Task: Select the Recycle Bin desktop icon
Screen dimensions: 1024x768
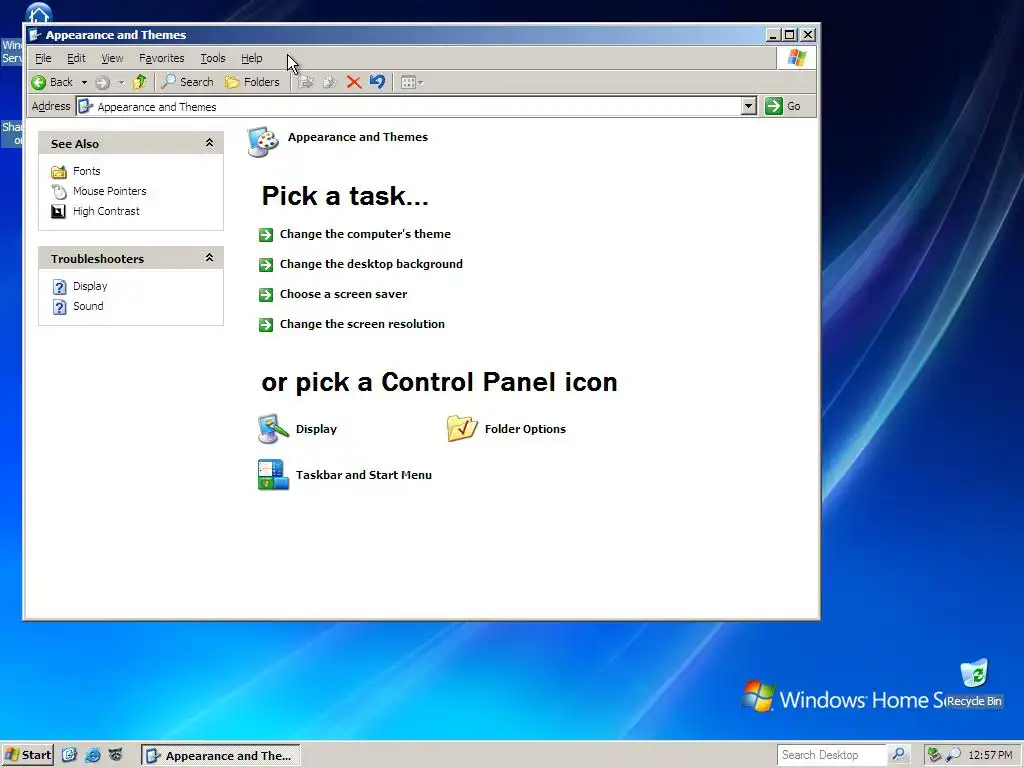Action: click(974, 683)
